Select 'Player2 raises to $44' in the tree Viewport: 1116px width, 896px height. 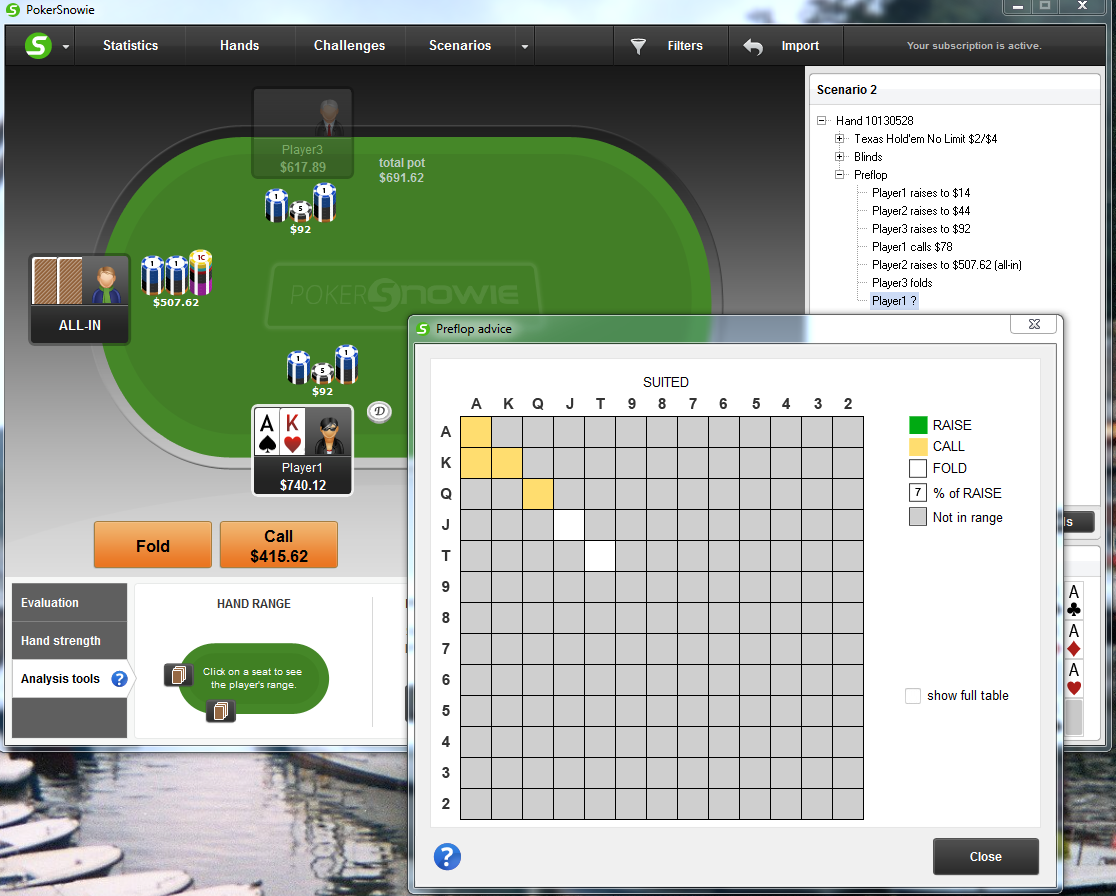pos(921,211)
